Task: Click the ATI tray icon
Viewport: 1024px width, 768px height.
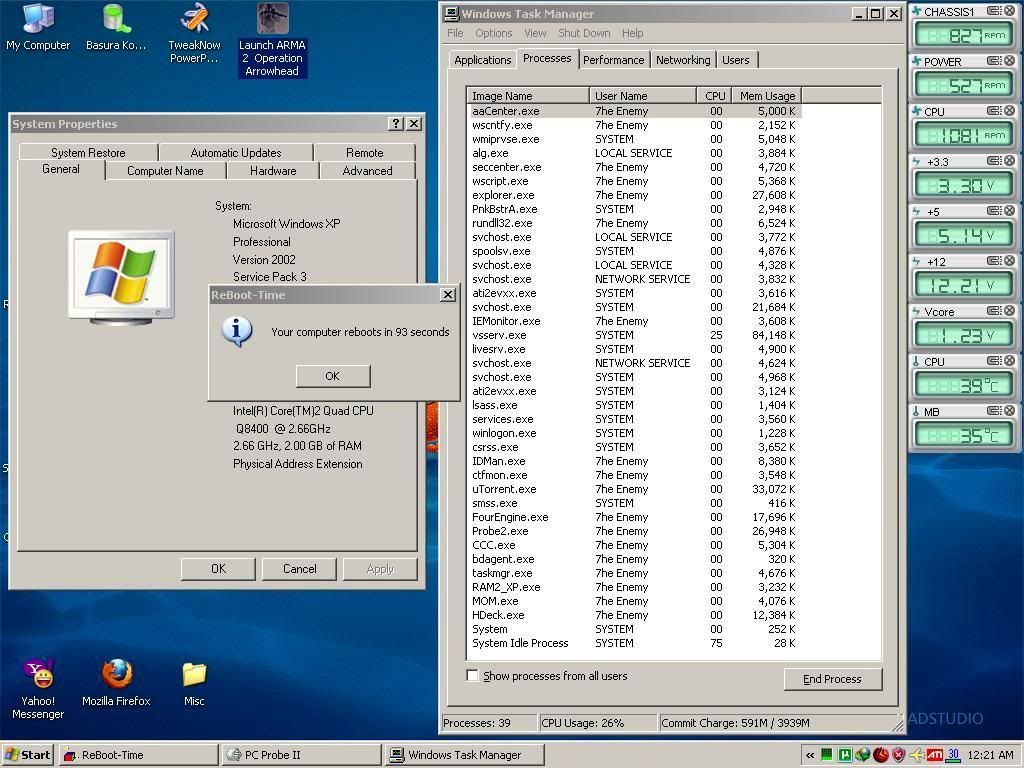Action: click(x=934, y=755)
